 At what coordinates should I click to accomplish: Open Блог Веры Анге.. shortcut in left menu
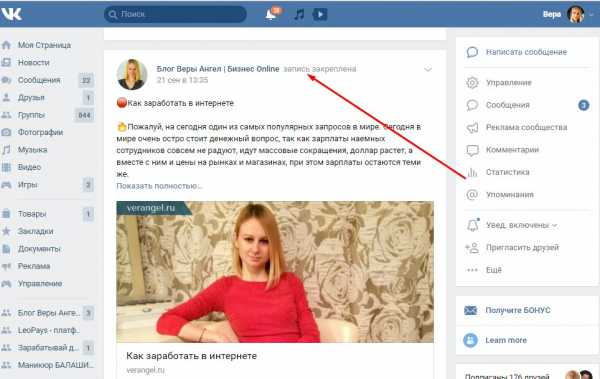coord(49,313)
